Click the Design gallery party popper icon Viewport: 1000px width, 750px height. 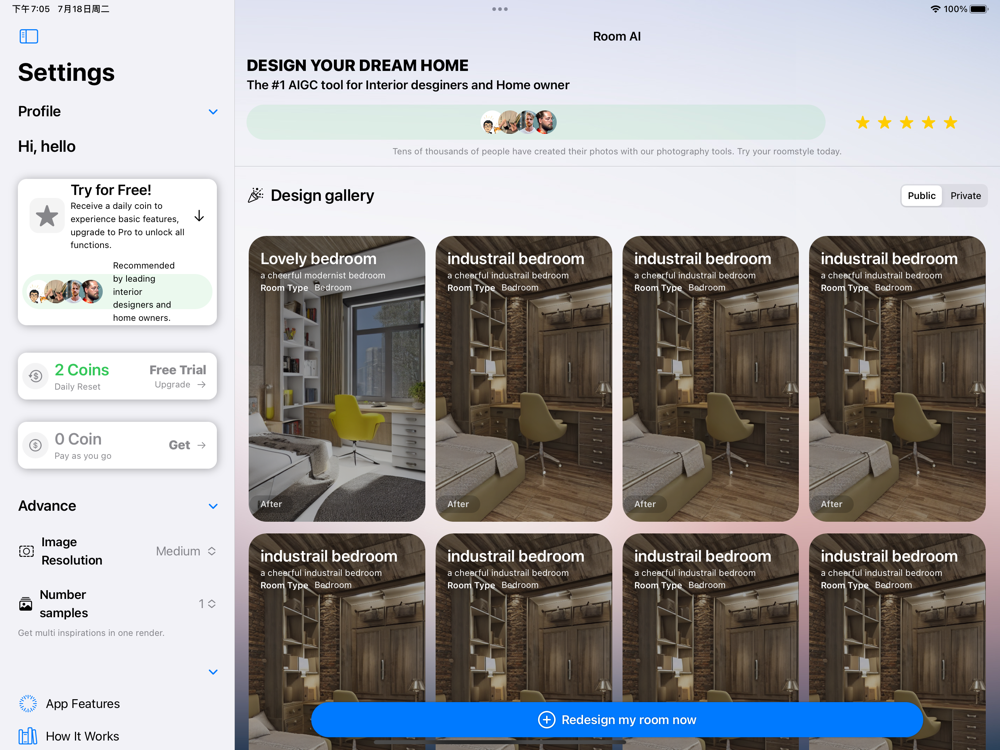256,196
